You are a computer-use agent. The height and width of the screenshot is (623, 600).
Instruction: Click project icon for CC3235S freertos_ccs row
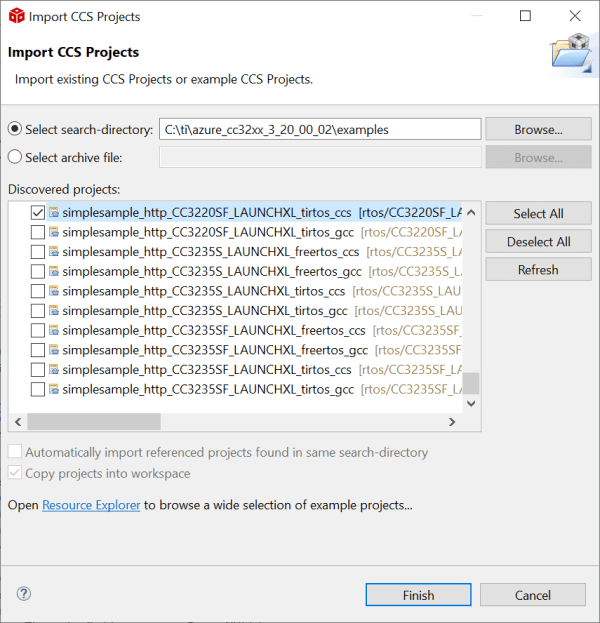point(54,252)
